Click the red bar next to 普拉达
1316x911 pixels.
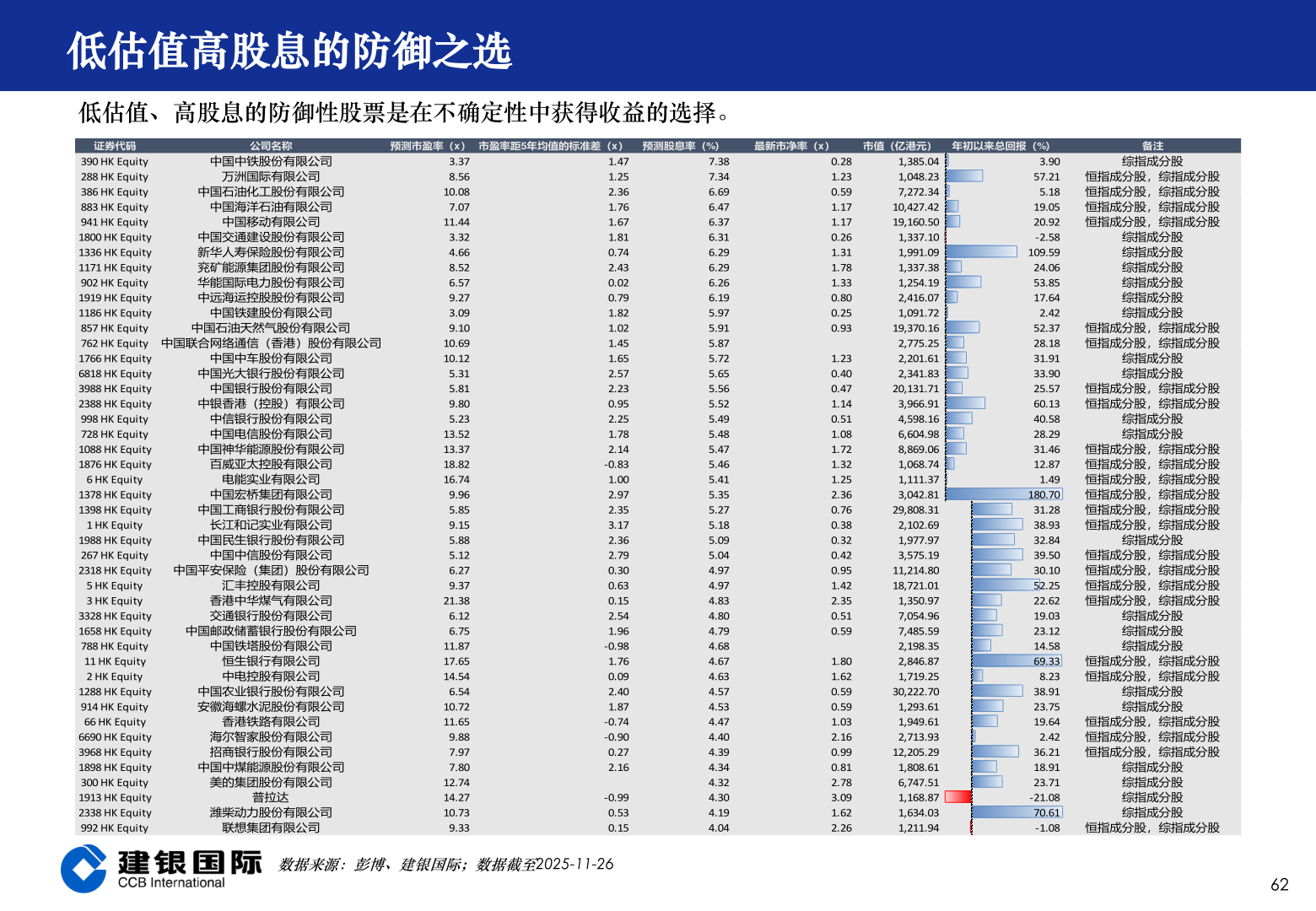tap(957, 797)
